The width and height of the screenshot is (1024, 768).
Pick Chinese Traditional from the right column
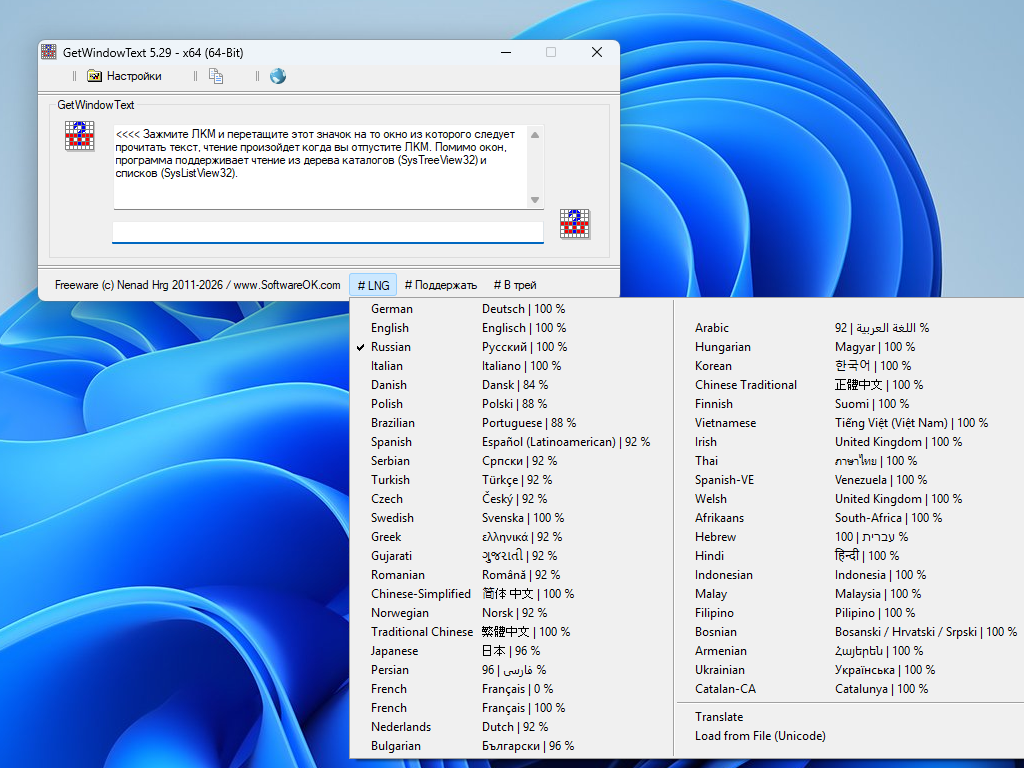pyautogui.click(x=746, y=385)
